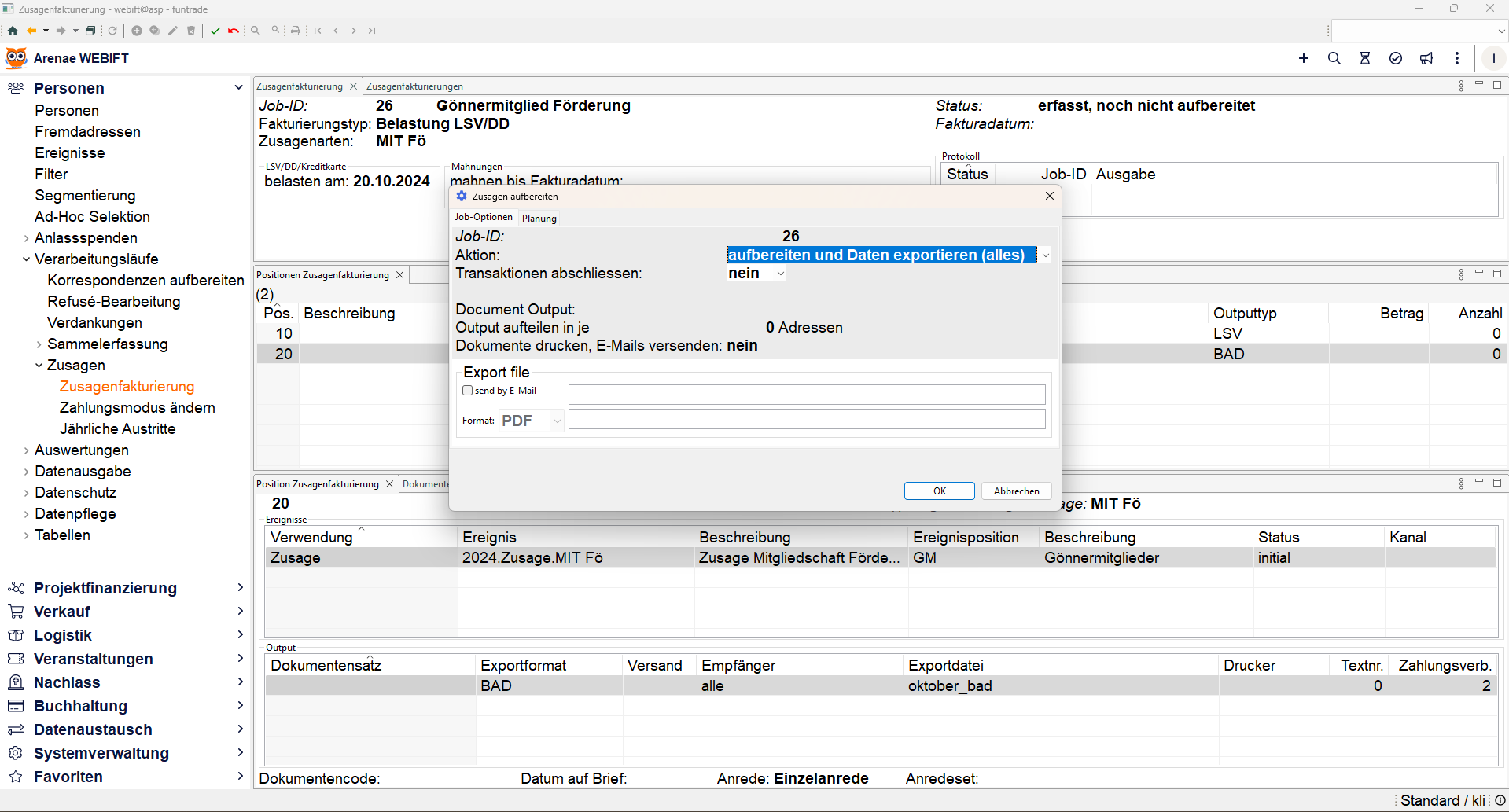Expand the Auswertungen tree node
Screen dimensions: 1509x812
coord(26,450)
